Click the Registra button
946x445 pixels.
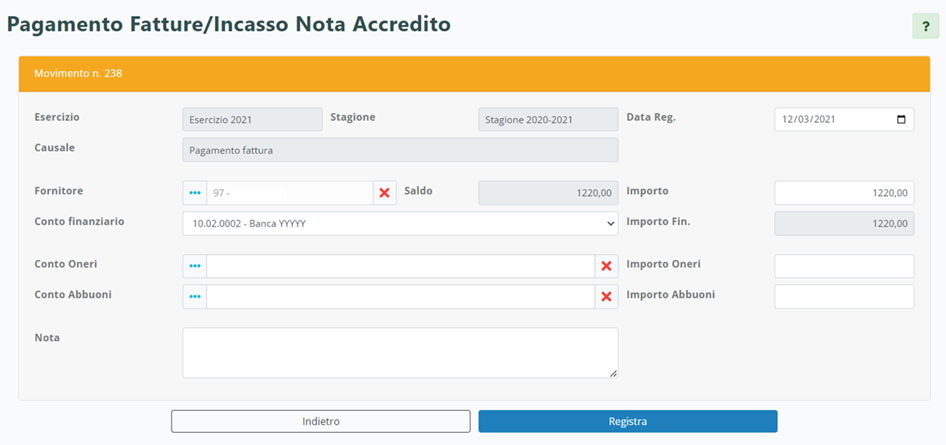coord(628,421)
